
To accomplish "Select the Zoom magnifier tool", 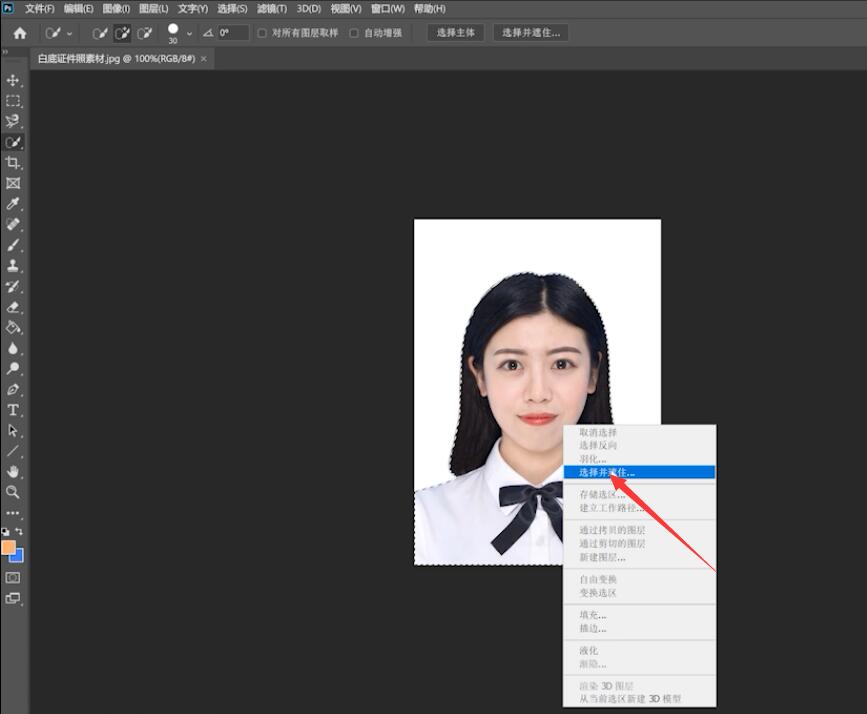I will (13, 492).
